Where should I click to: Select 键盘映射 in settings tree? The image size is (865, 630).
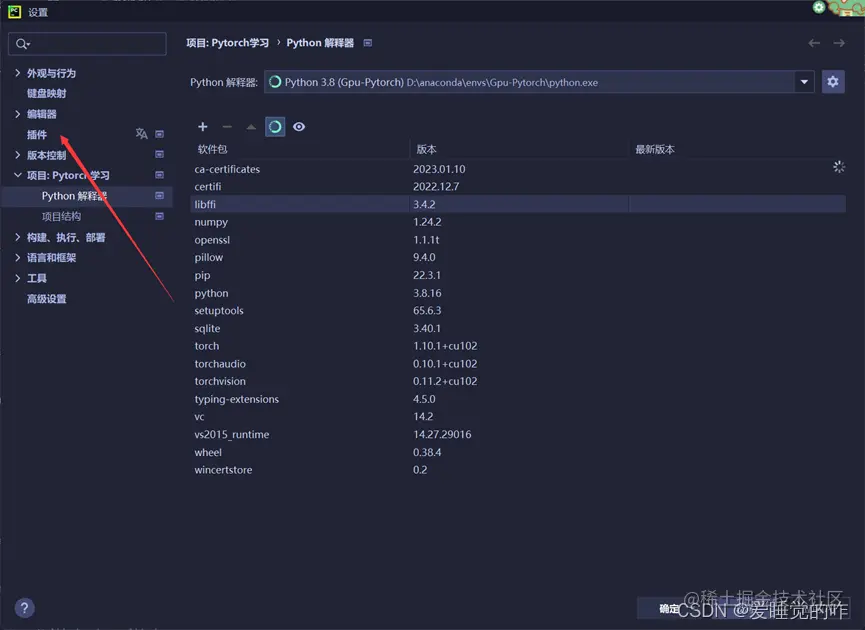coord(46,93)
